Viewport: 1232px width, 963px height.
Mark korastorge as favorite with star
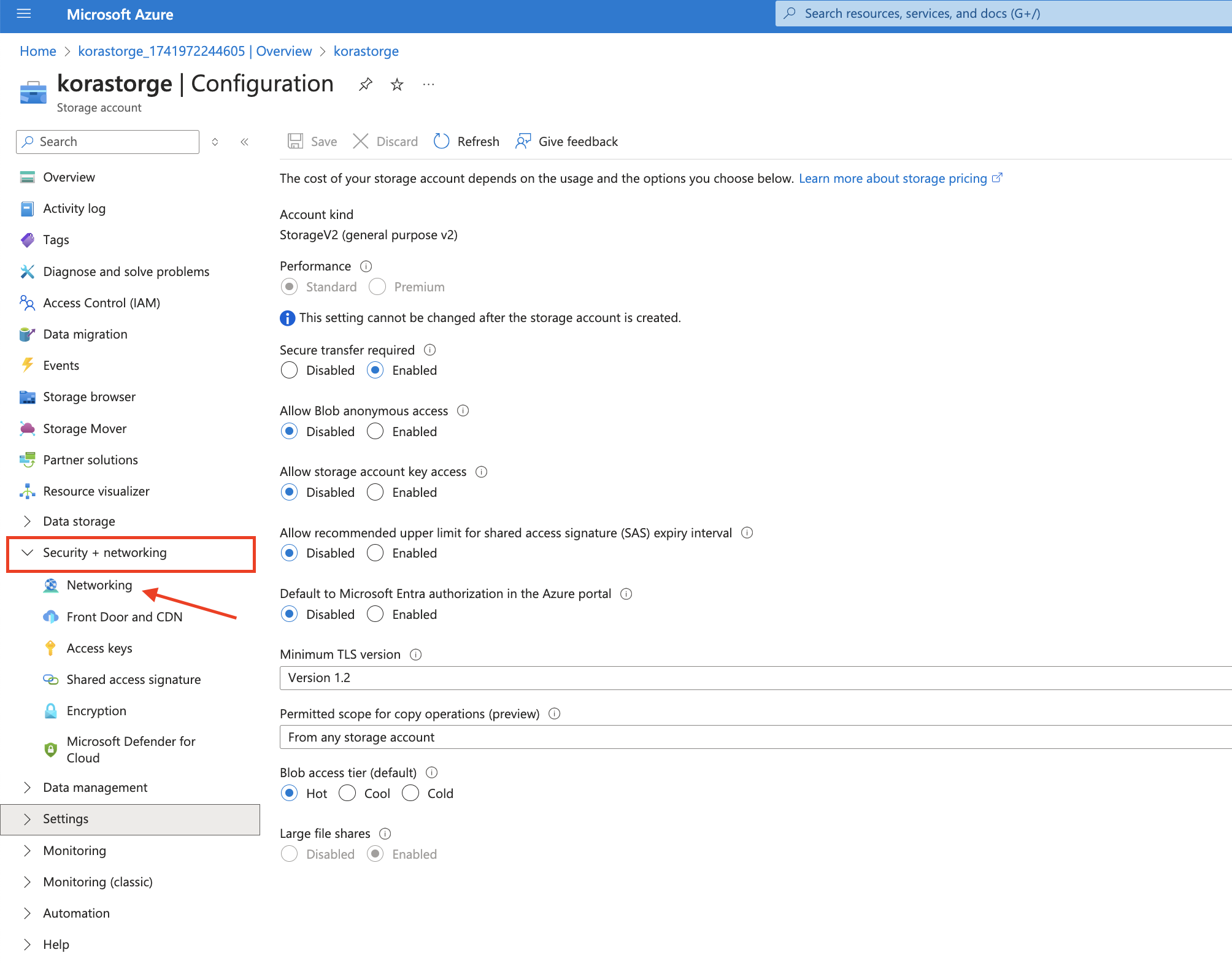point(397,84)
